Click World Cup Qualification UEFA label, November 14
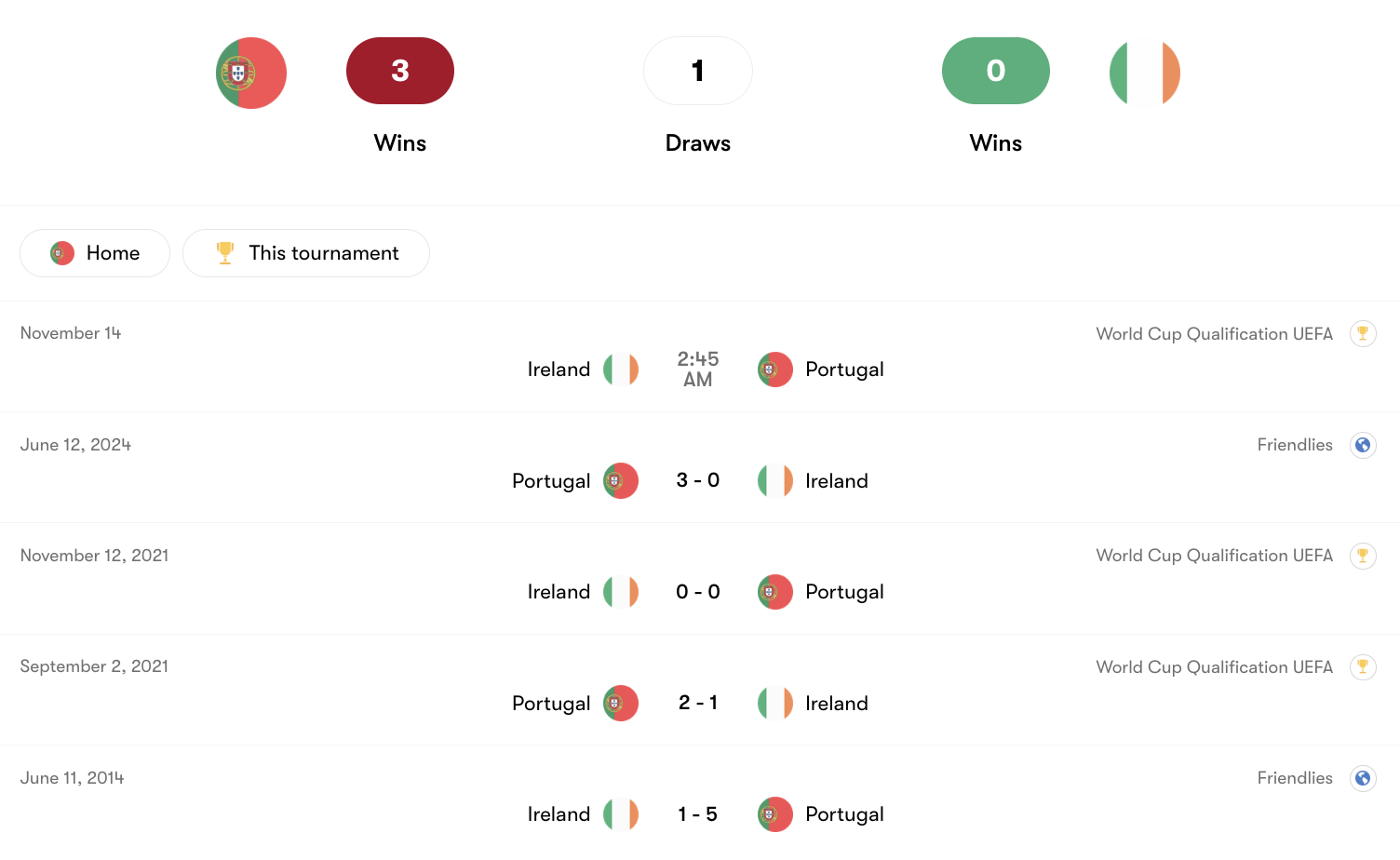The image size is (1400, 860). tap(1214, 334)
